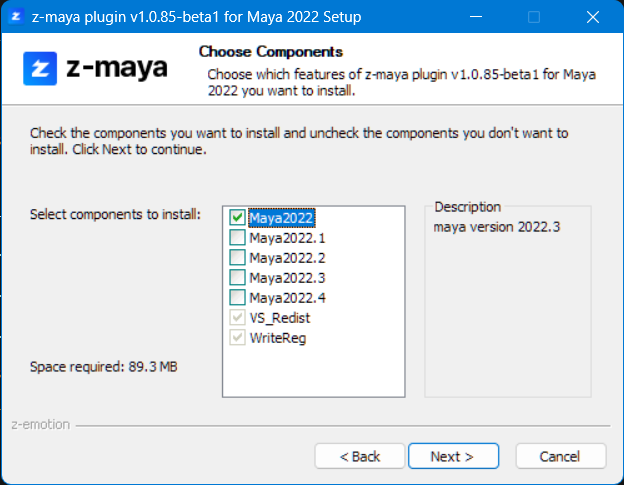This screenshot has width=624, height=485.
Task: Click the z-emotion branding text
Action: (41, 424)
